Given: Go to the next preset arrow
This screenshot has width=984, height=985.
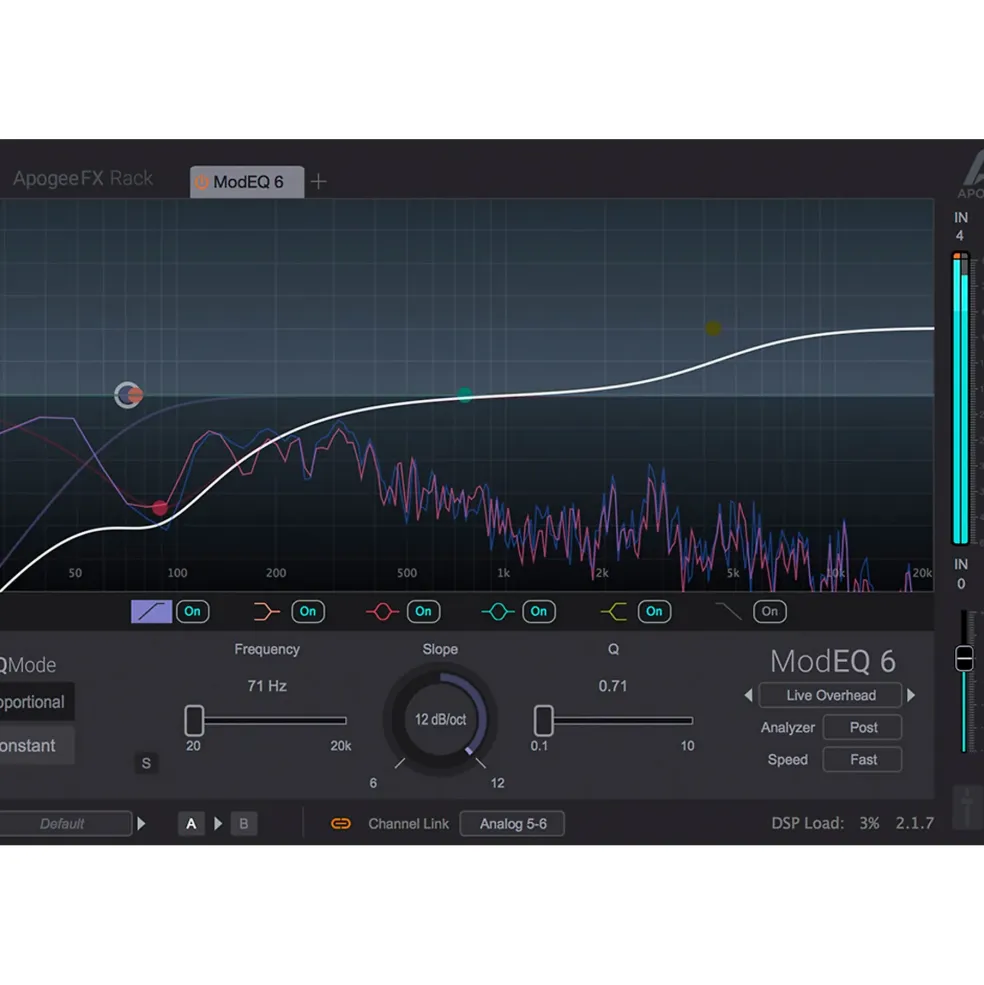Looking at the screenshot, I should pos(911,695).
